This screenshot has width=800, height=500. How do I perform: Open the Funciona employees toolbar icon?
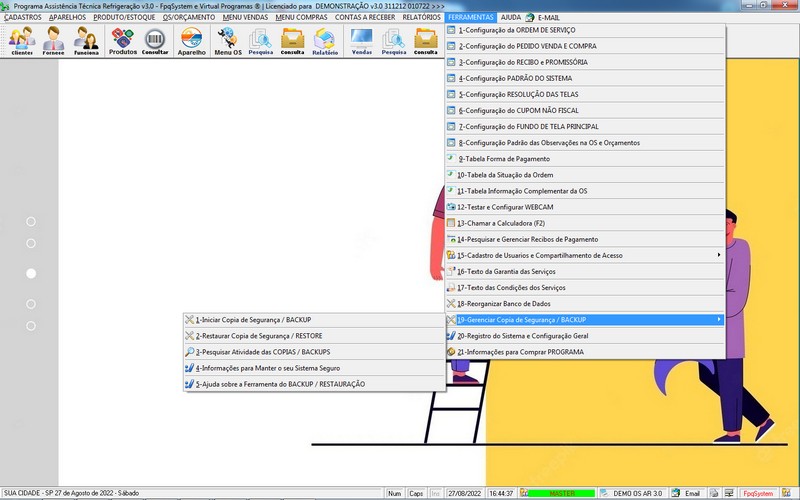click(x=86, y=41)
